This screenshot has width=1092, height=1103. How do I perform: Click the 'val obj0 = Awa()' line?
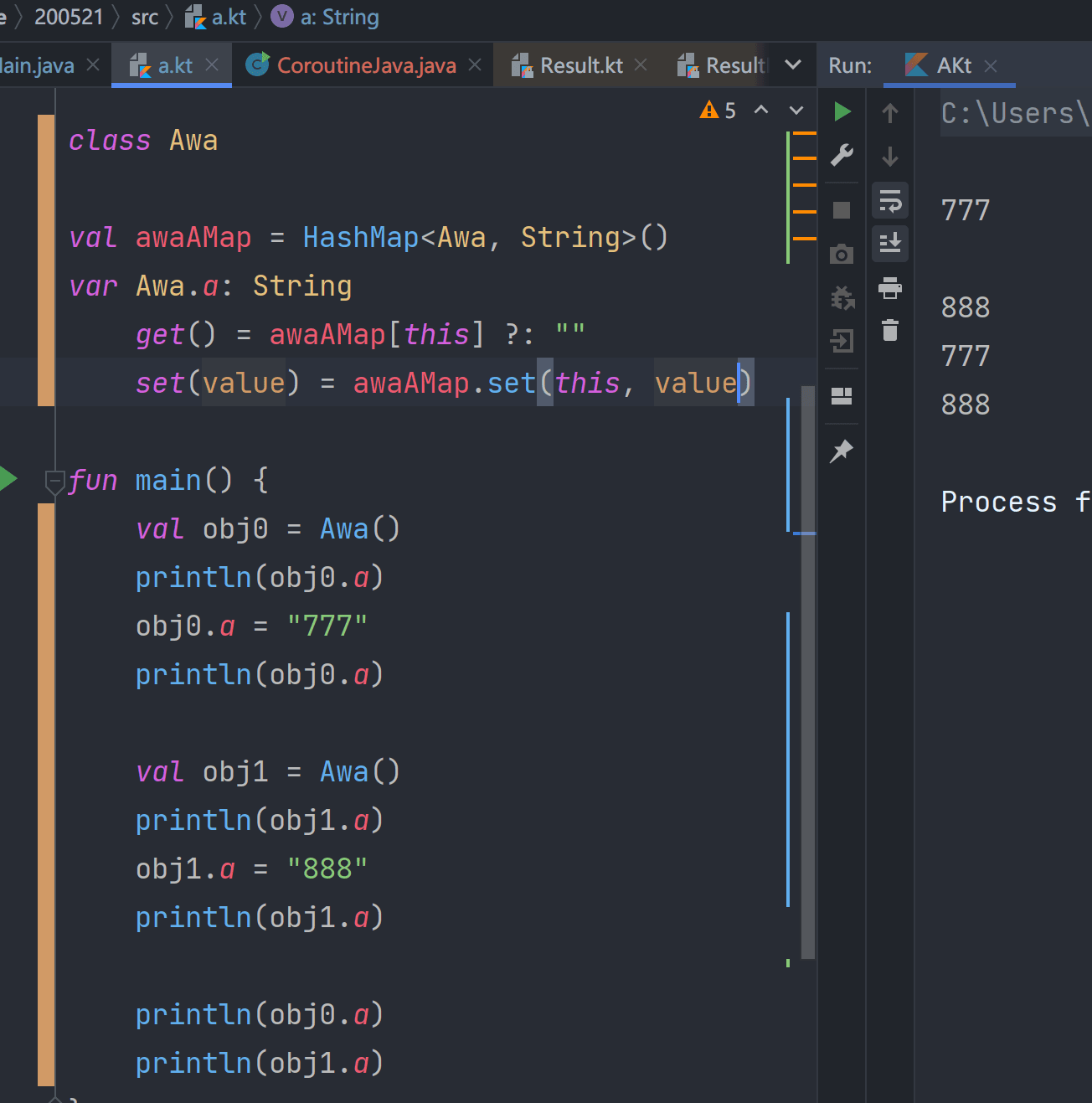click(268, 528)
